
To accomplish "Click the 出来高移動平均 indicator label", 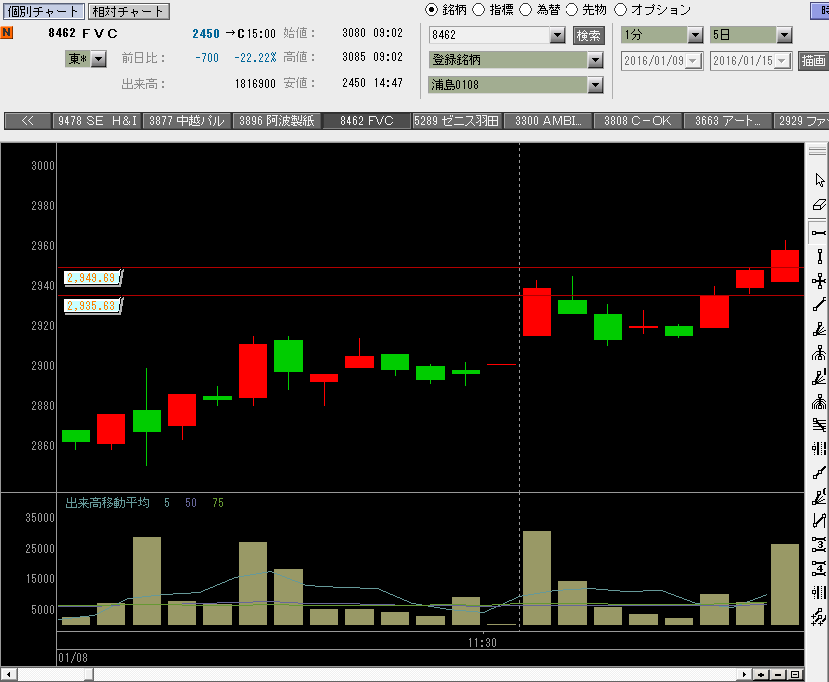I will click(107, 503).
